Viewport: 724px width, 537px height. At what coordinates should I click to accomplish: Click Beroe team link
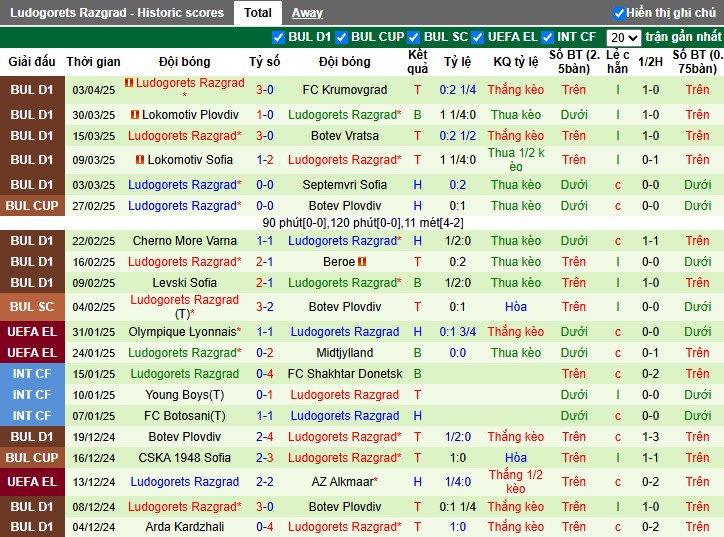(x=339, y=262)
